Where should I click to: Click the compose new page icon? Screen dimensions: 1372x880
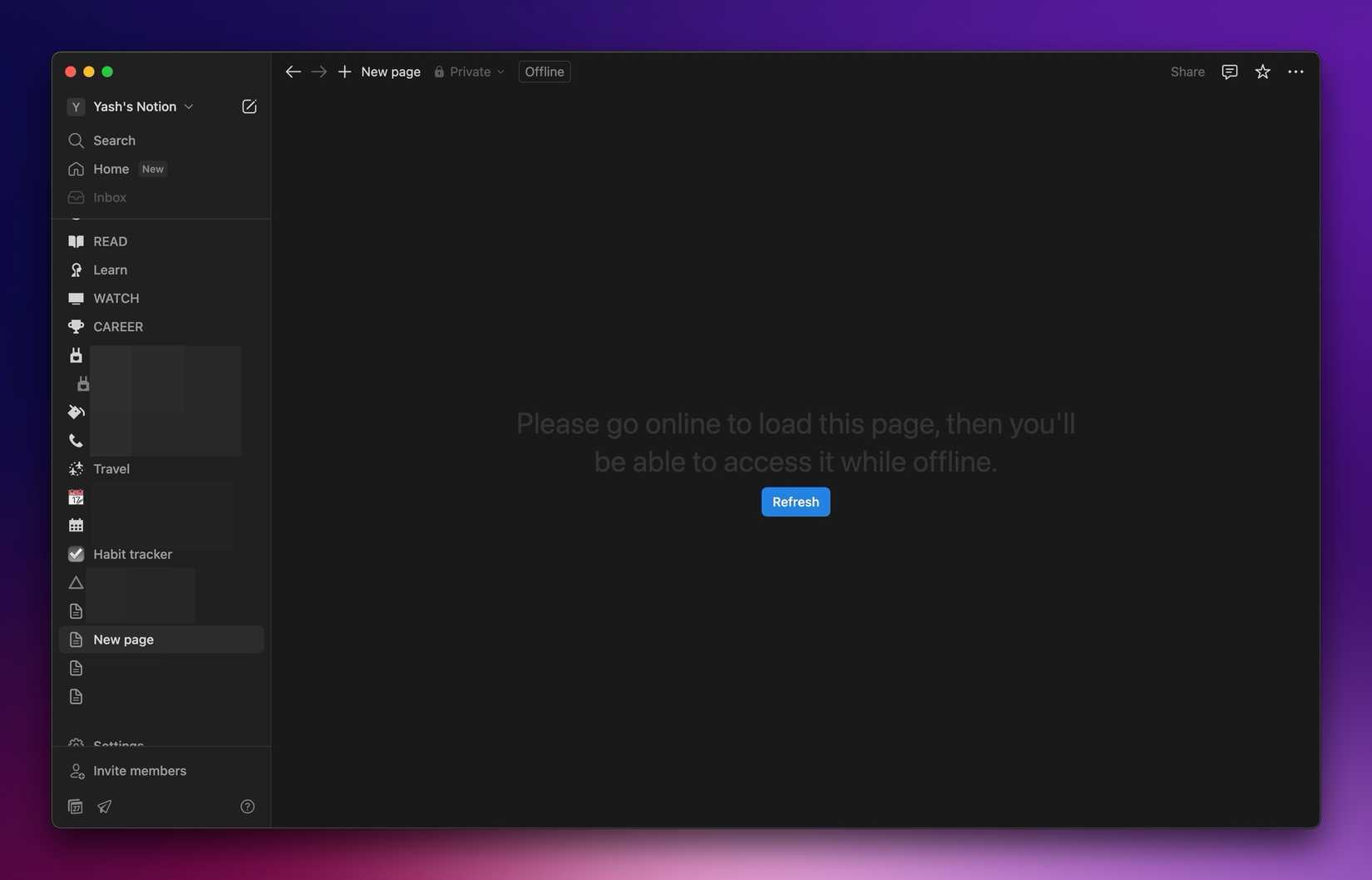pyautogui.click(x=249, y=106)
